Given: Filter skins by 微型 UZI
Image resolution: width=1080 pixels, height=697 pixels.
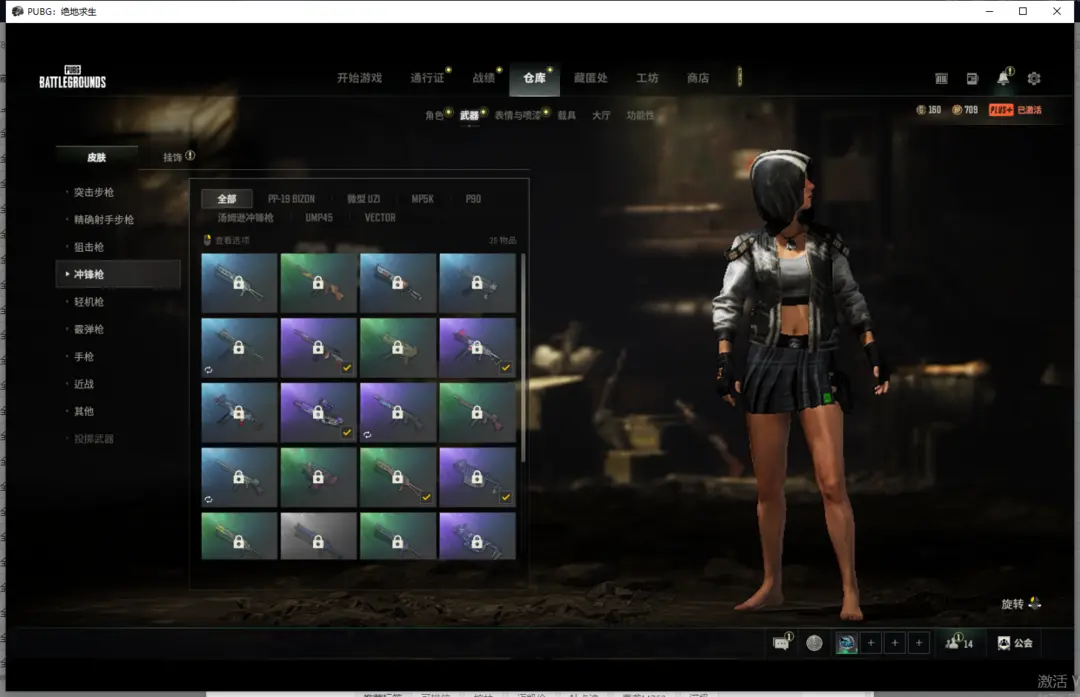Looking at the screenshot, I should [x=363, y=199].
